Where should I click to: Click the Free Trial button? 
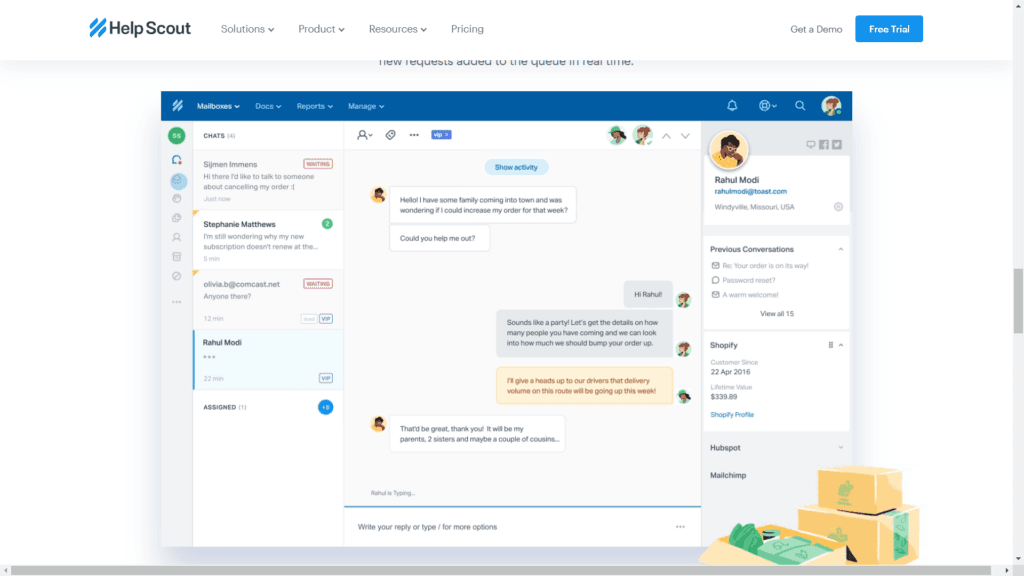click(889, 29)
